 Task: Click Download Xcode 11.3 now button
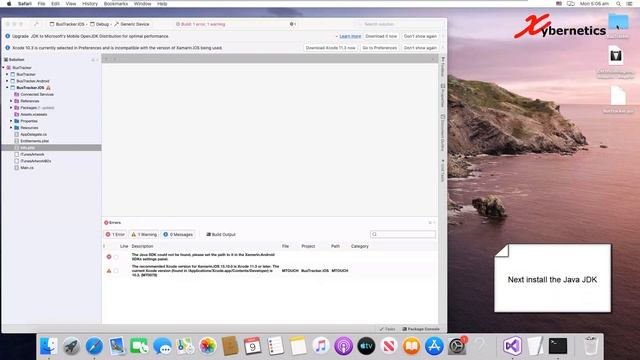(x=330, y=48)
